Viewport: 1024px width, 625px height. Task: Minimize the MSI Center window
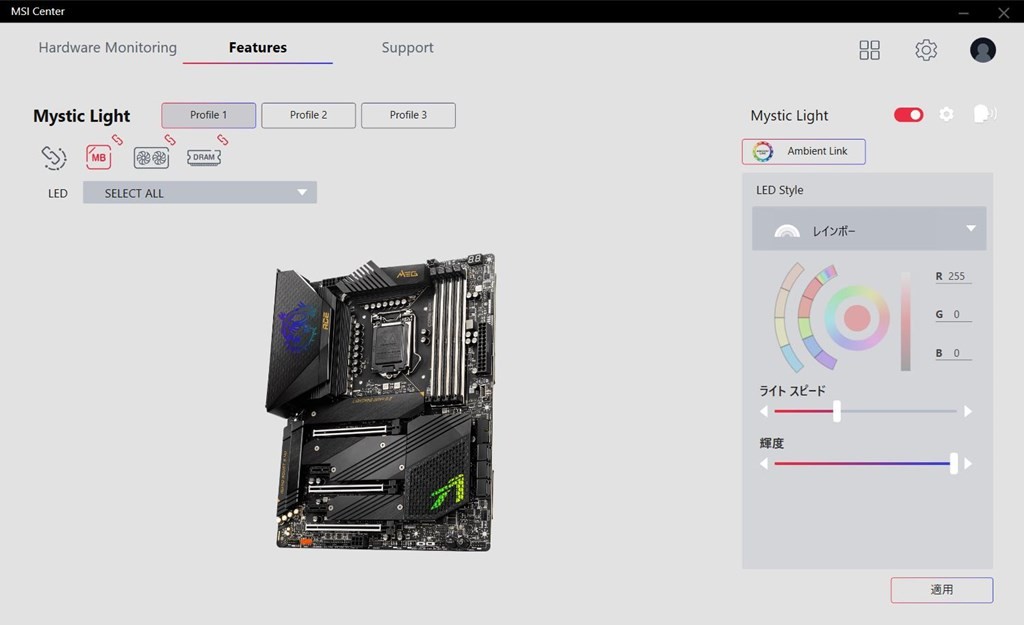[x=963, y=12]
